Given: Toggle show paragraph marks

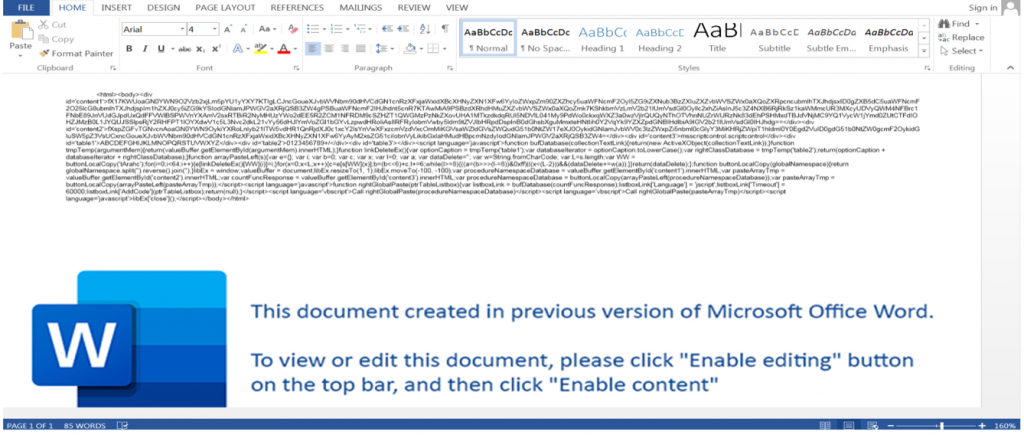Looking at the screenshot, I should 445,29.
